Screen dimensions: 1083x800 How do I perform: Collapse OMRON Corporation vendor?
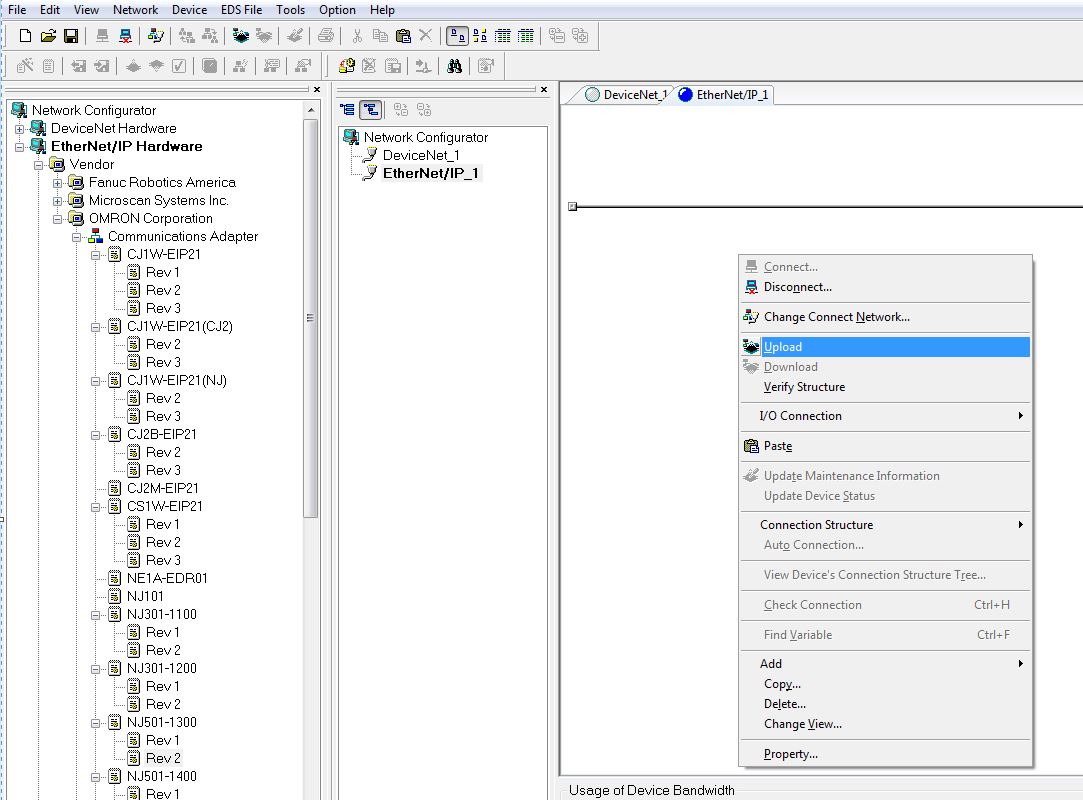click(58, 219)
